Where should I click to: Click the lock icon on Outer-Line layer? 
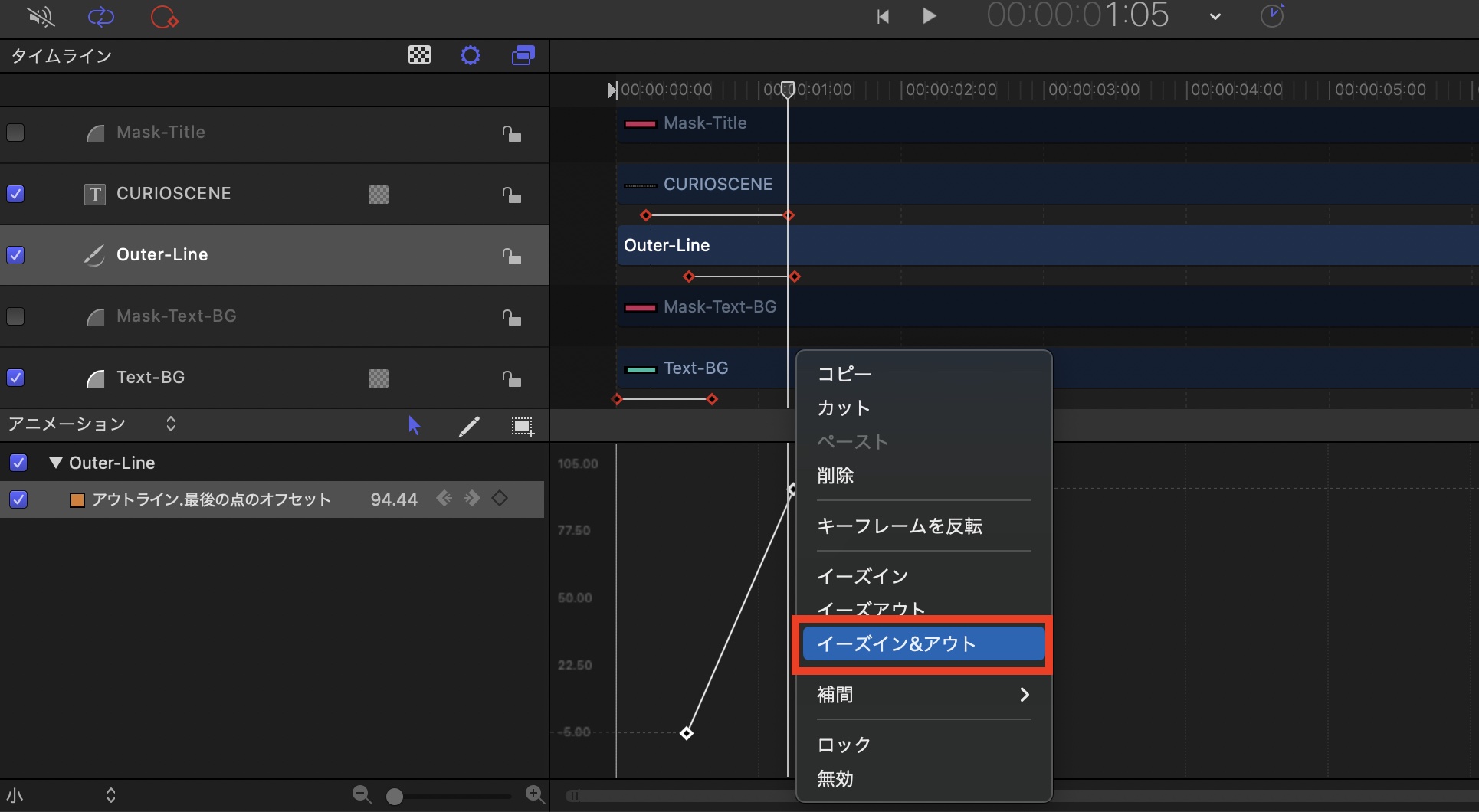pyautogui.click(x=511, y=256)
